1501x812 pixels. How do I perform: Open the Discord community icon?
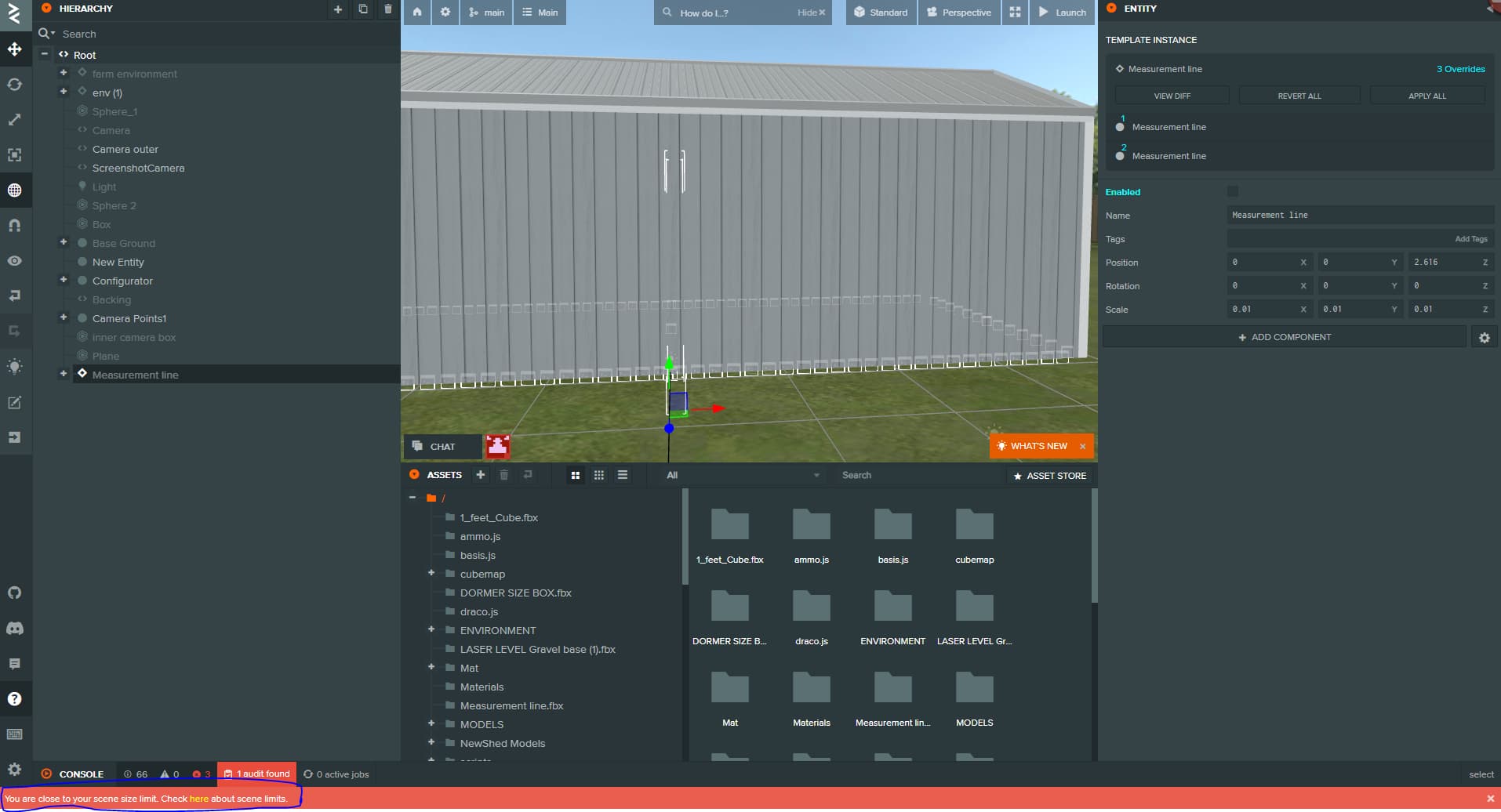tap(15, 629)
